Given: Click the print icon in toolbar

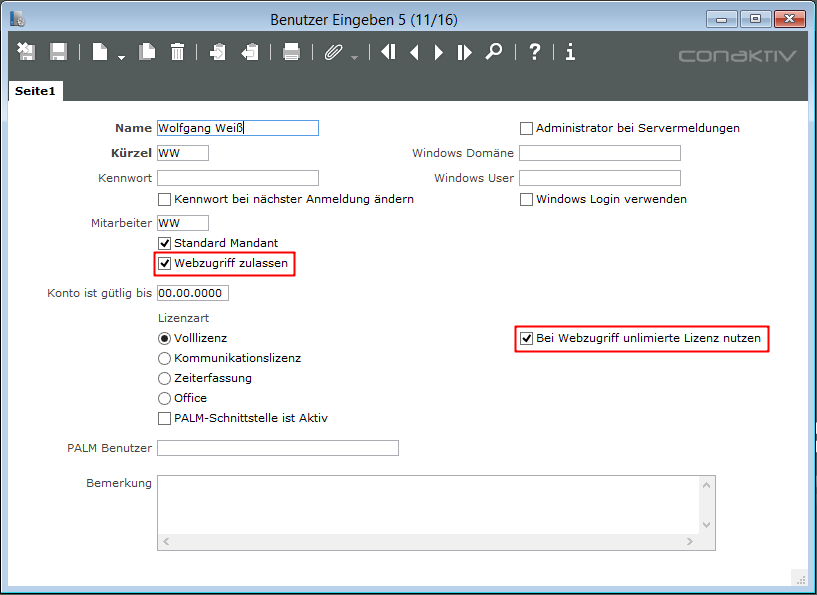Looking at the screenshot, I should point(291,52).
